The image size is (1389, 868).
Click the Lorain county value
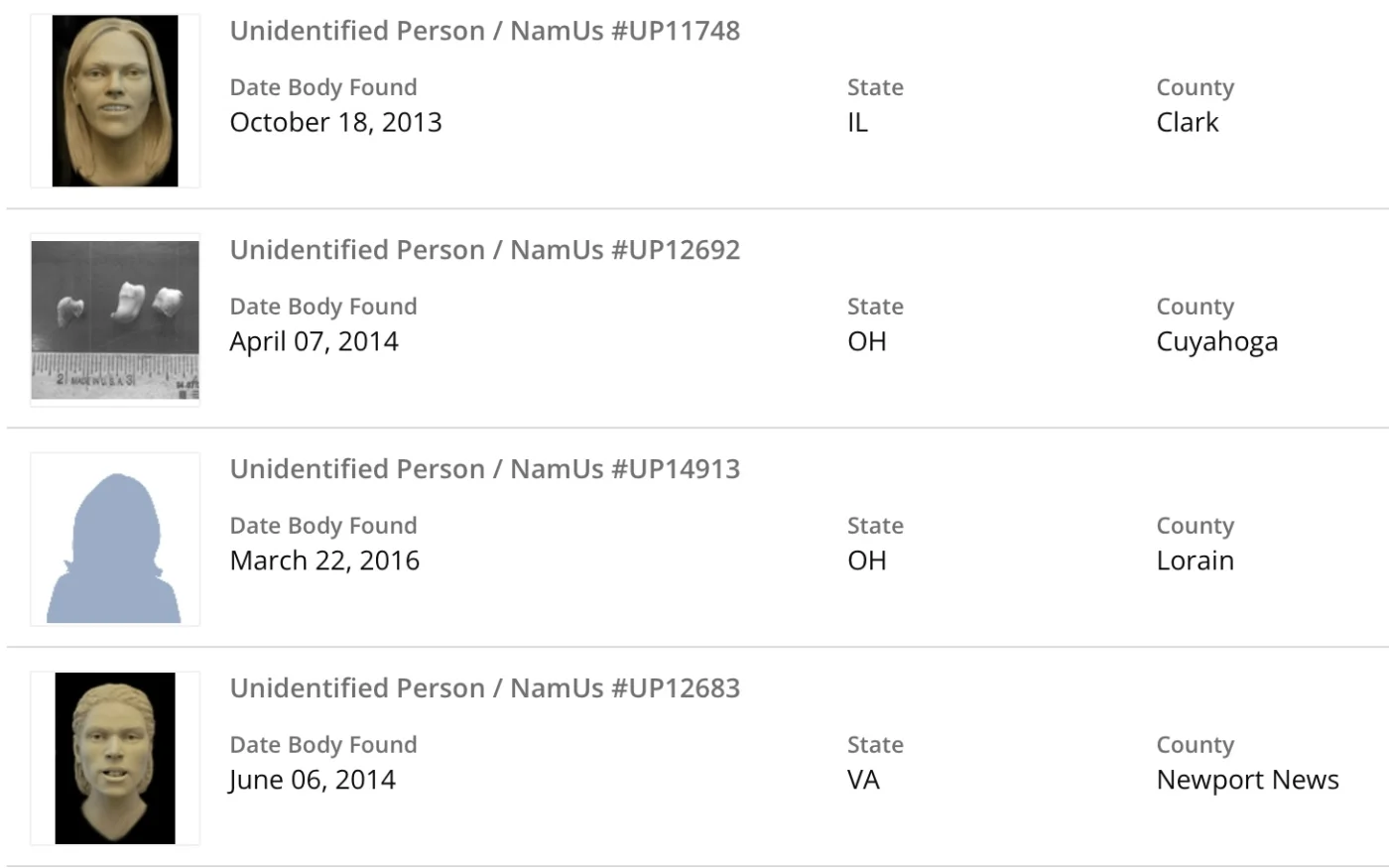pyautogui.click(x=1195, y=561)
